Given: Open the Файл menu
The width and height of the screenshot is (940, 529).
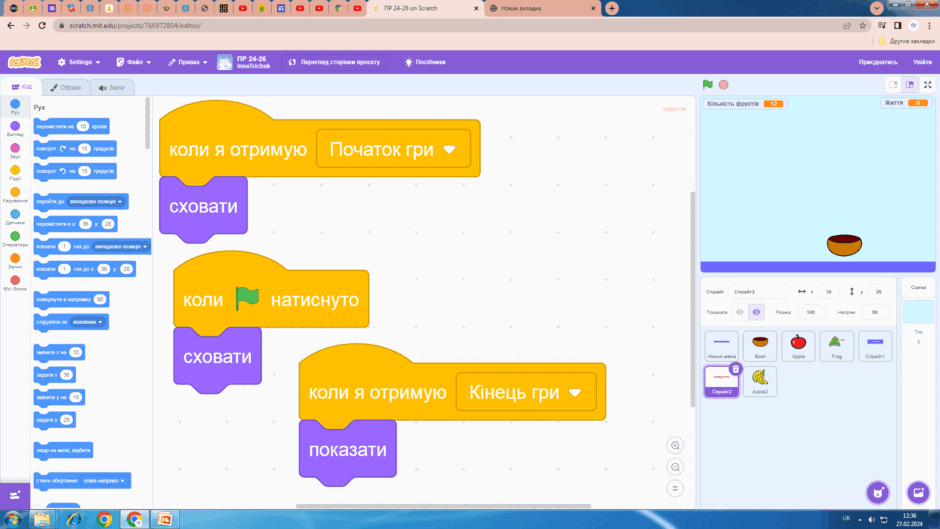Looking at the screenshot, I should coord(134,62).
